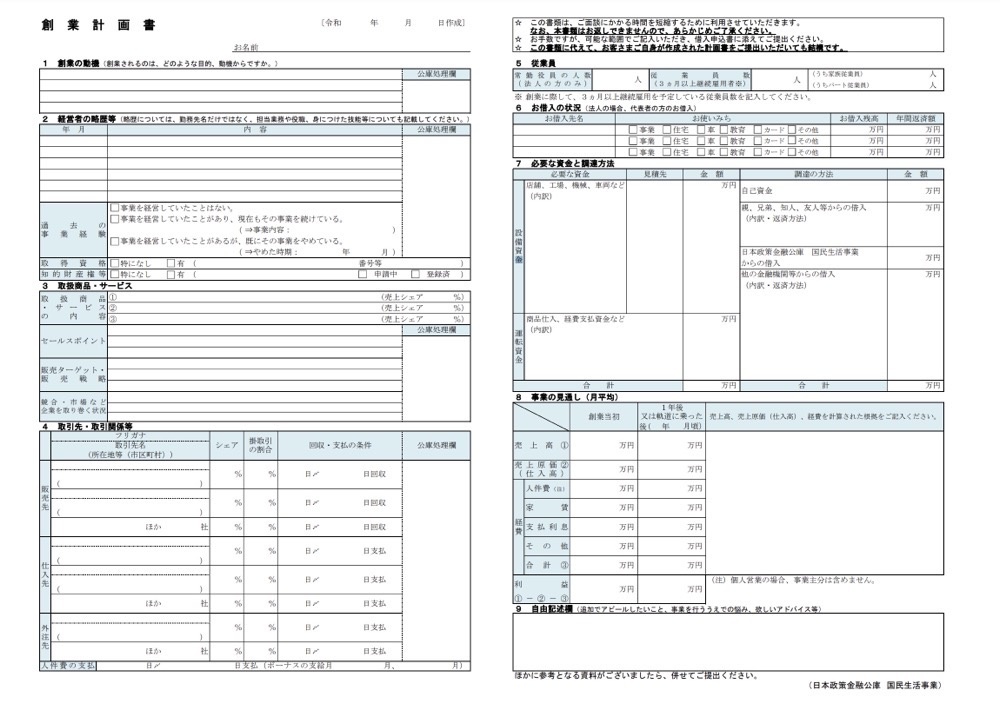Screen dimensions: 1000x704
Task: Click the セールスポイント entry area
Action: (254, 341)
